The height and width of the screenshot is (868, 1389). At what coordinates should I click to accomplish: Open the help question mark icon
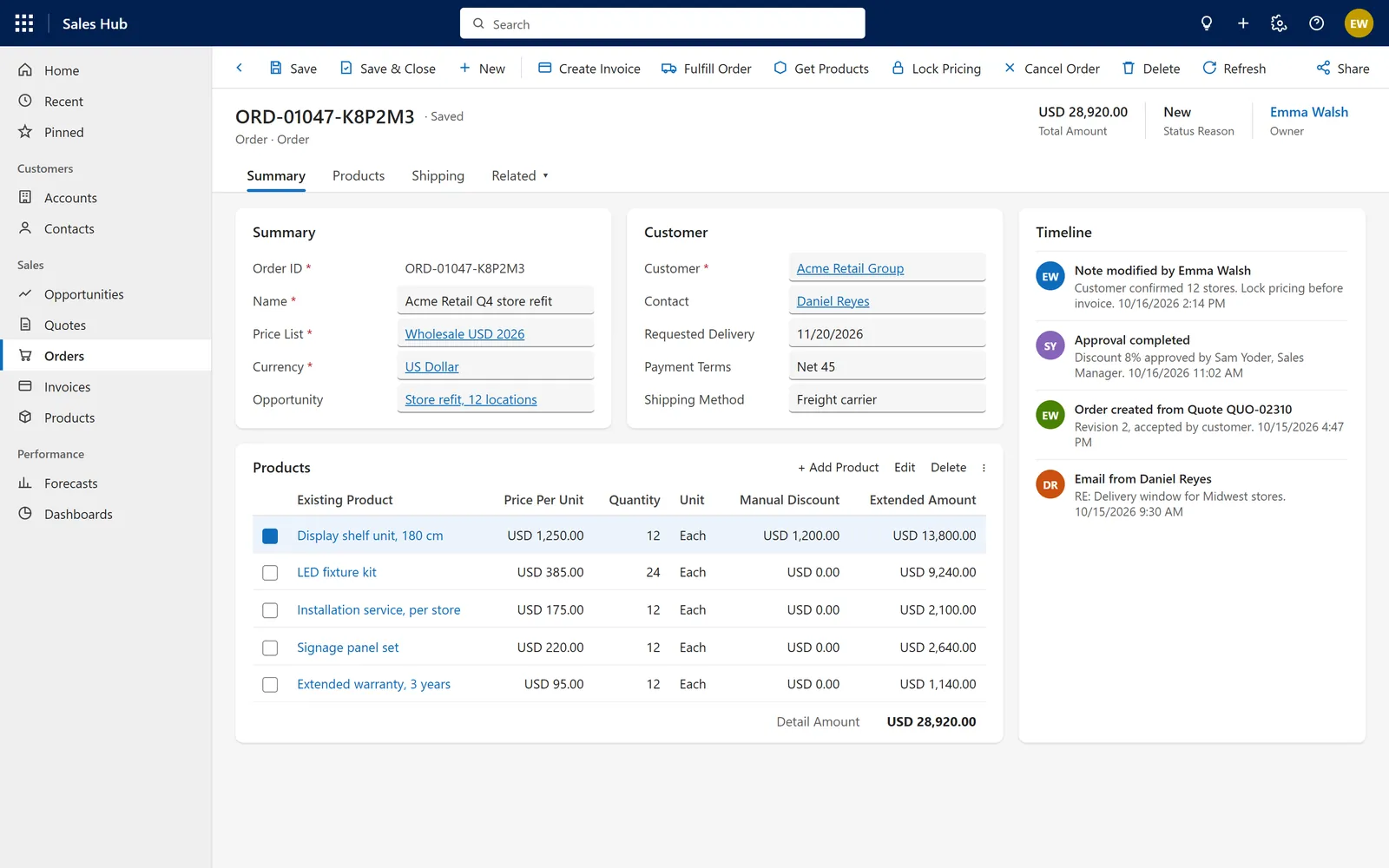click(x=1316, y=23)
